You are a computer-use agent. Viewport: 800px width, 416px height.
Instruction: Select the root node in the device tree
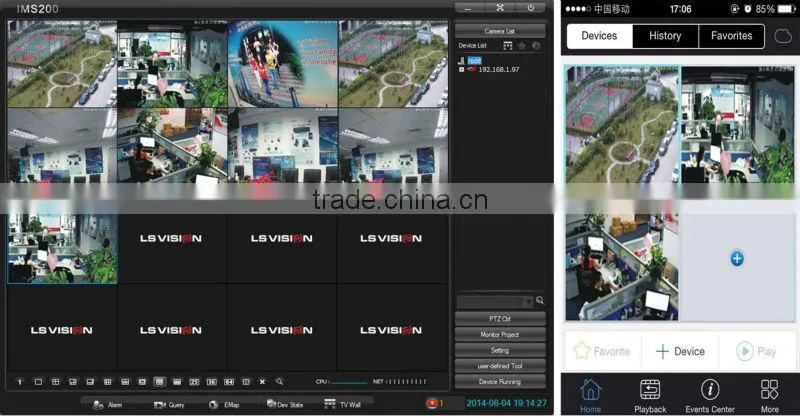coord(474,61)
